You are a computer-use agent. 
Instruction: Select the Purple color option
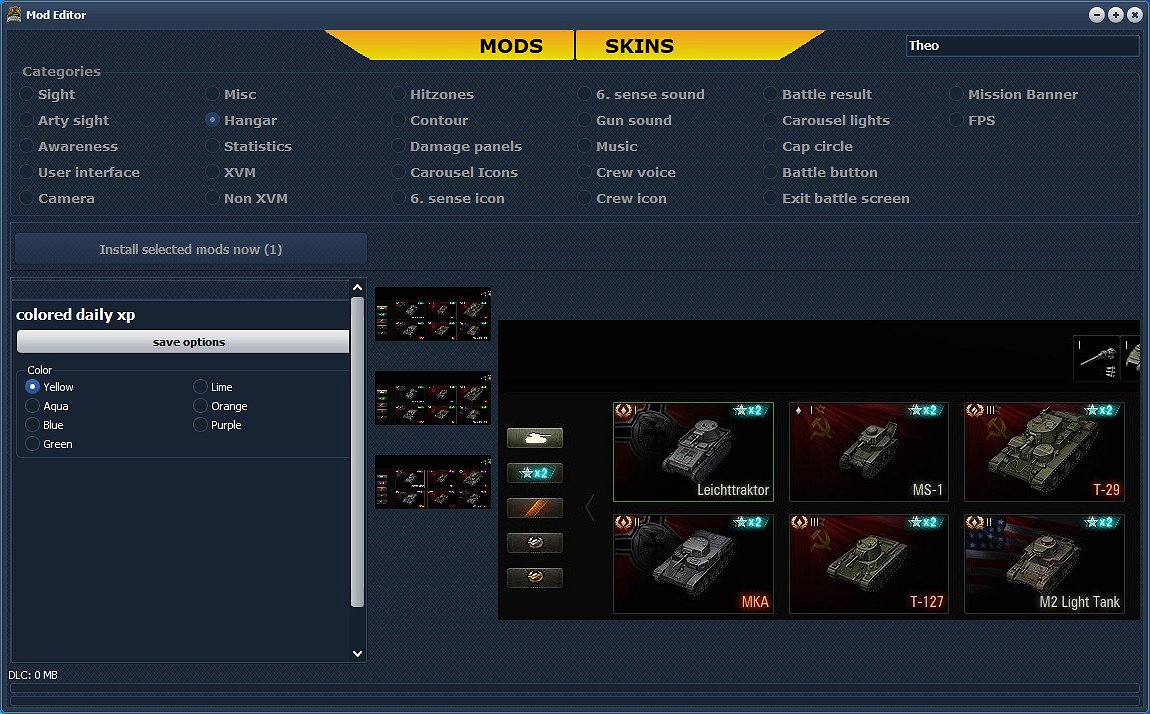tap(201, 424)
